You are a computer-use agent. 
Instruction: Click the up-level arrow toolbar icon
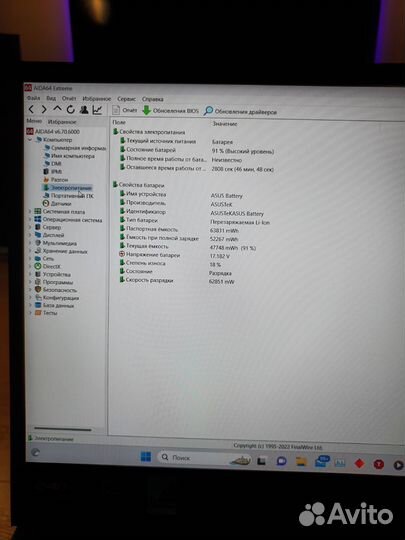pos(57,109)
